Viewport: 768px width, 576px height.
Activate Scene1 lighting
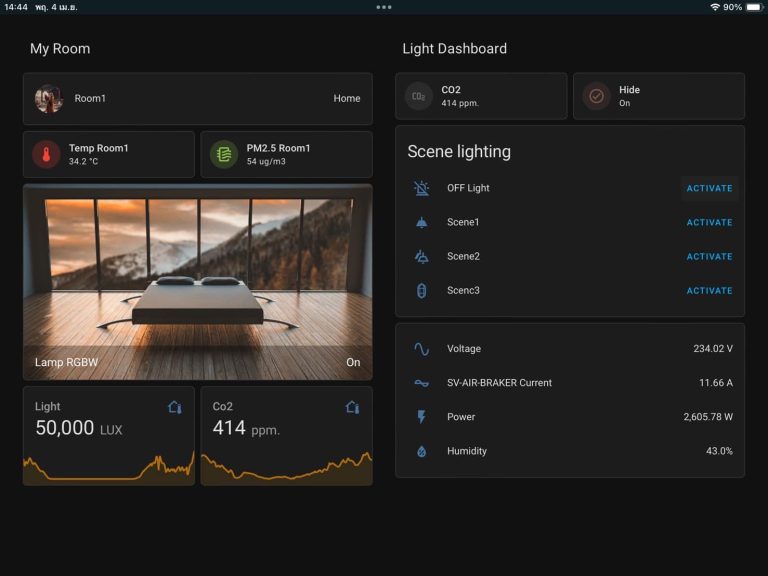(x=709, y=223)
